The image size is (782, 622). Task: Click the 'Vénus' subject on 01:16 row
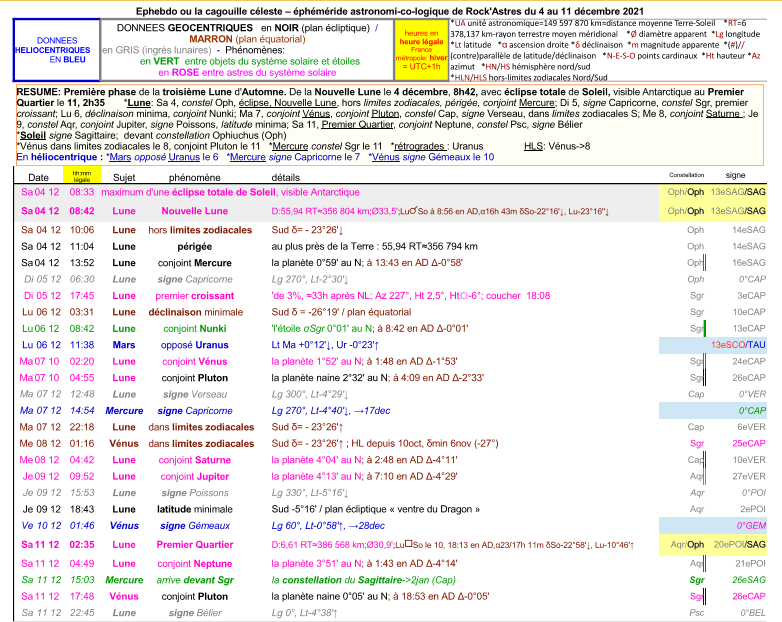point(124,444)
